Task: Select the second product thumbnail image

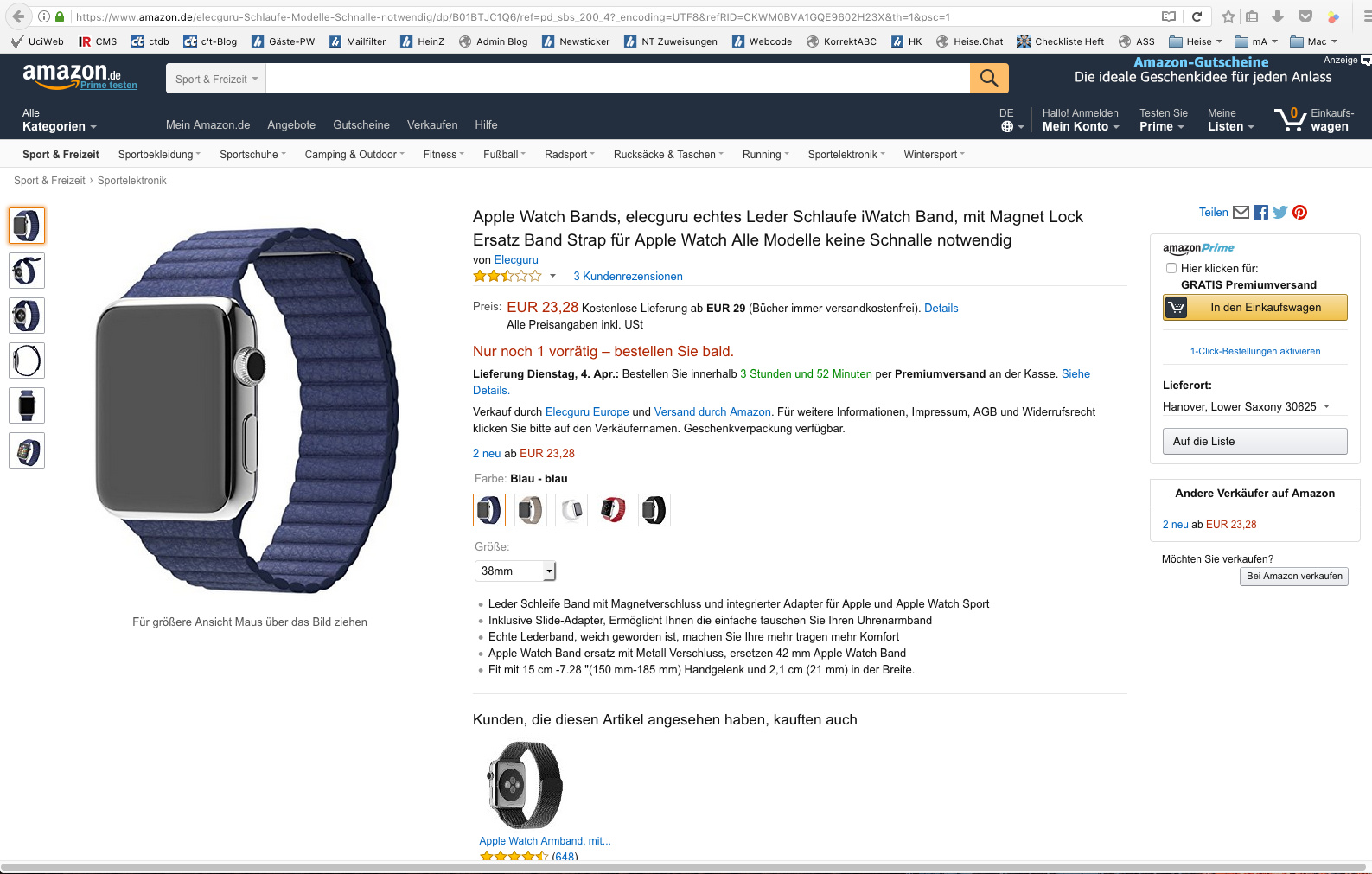Action: coord(27,271)
